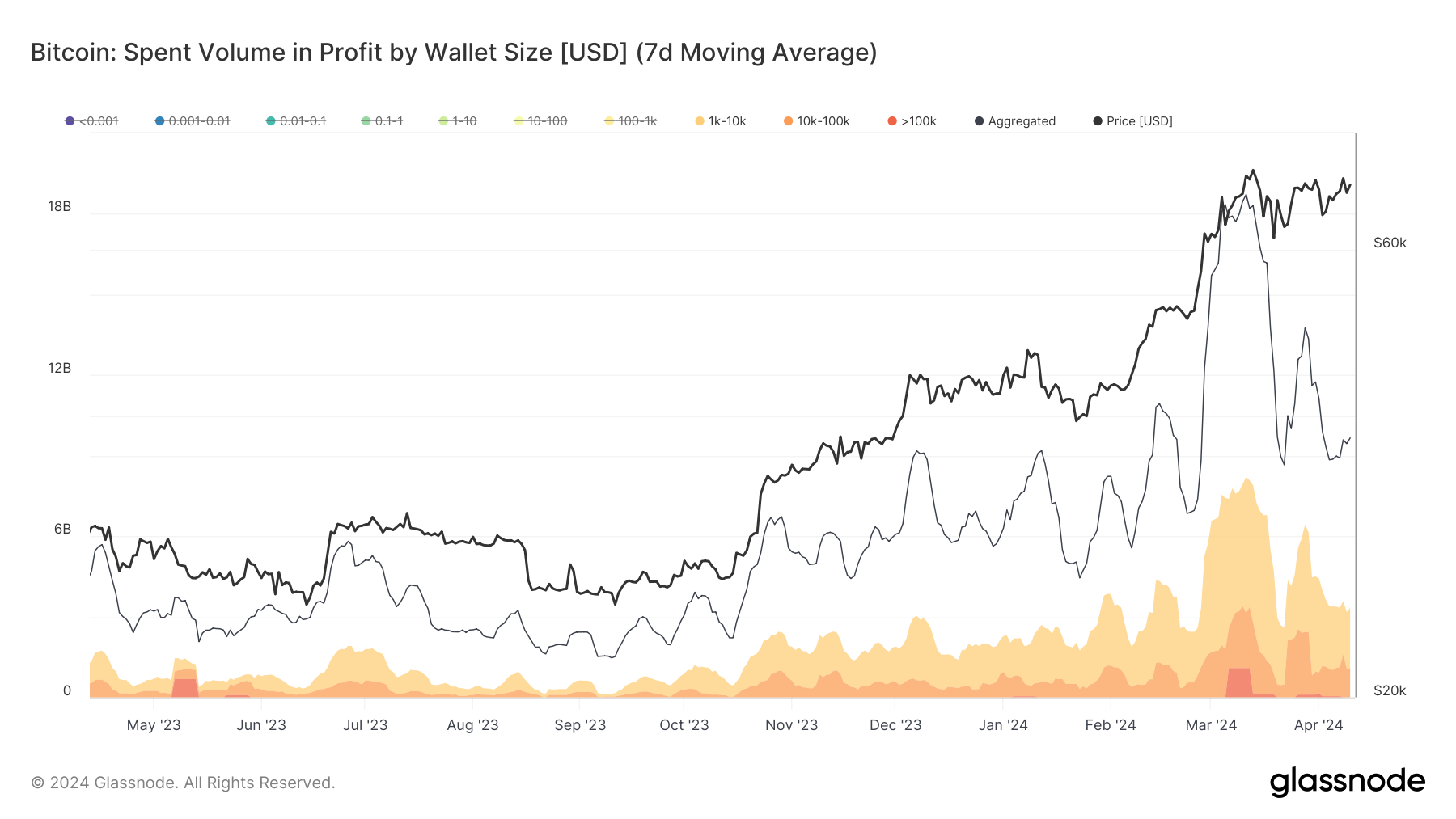Click the Glassnode copyright notice

click(x=183, y=783)
